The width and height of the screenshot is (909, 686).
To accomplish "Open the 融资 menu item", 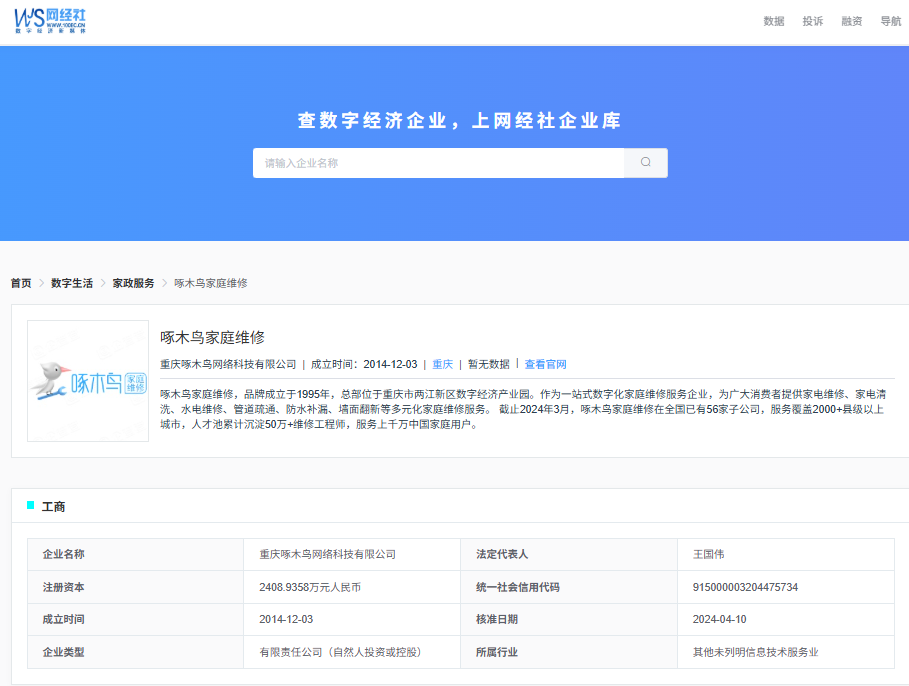I will [852, 21].
